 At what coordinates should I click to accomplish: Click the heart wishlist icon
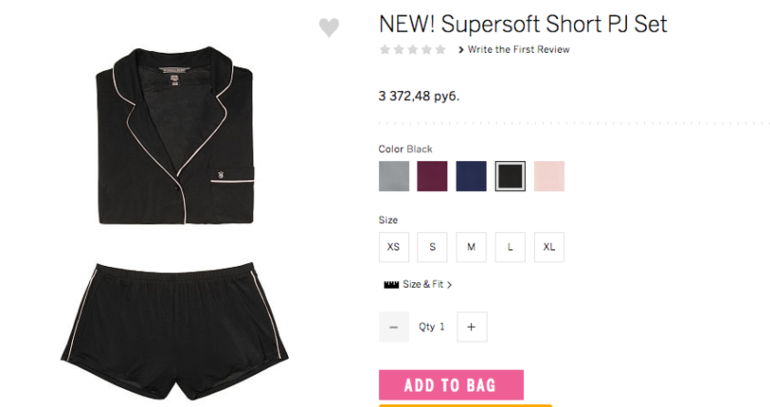pyautogui.click(x=329, y=27)
